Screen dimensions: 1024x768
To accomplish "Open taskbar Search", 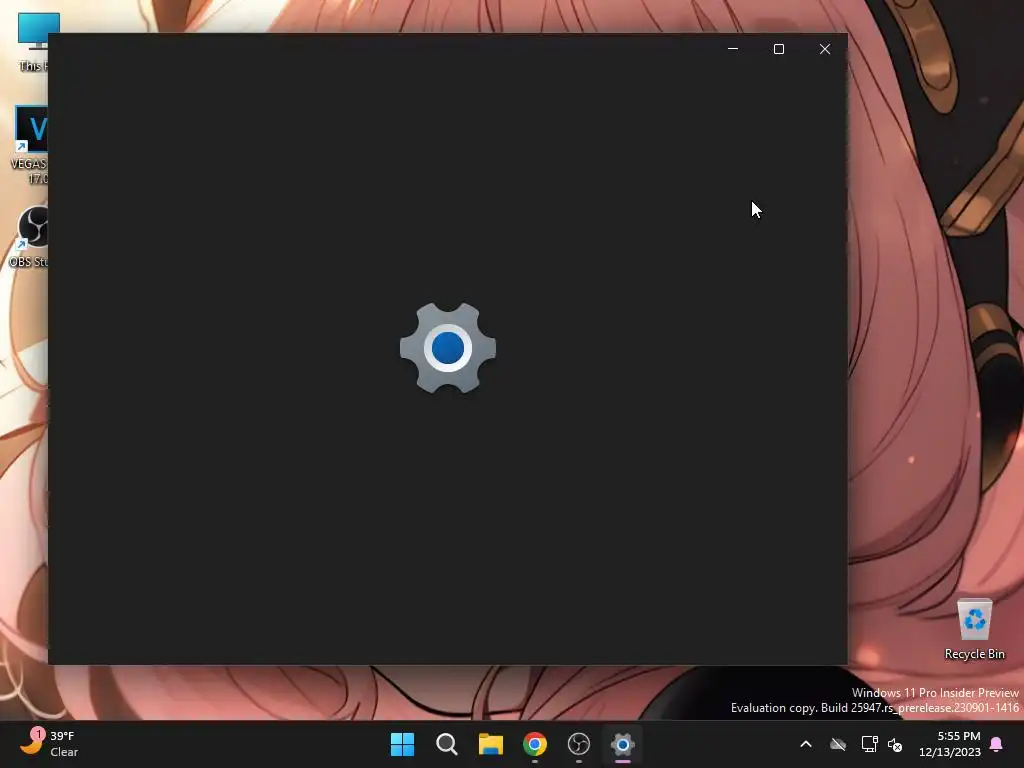I will 447,744.
